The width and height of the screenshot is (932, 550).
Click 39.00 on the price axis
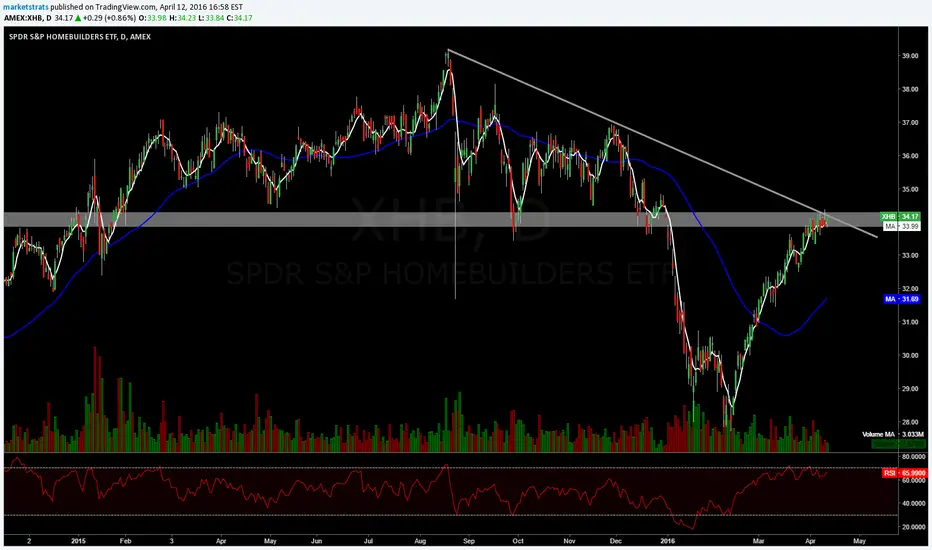910,56
